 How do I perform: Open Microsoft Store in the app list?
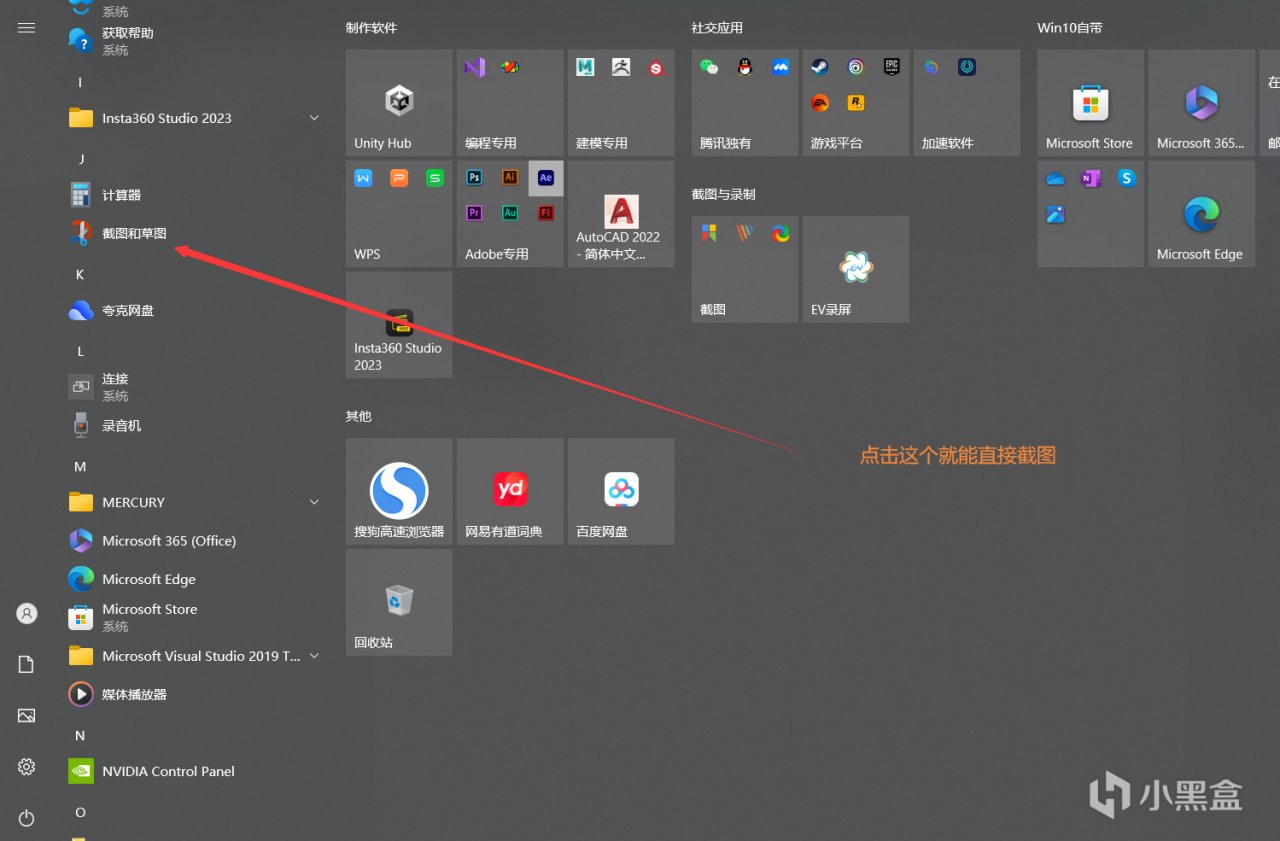pyautogui.click(x=195, y=617)
